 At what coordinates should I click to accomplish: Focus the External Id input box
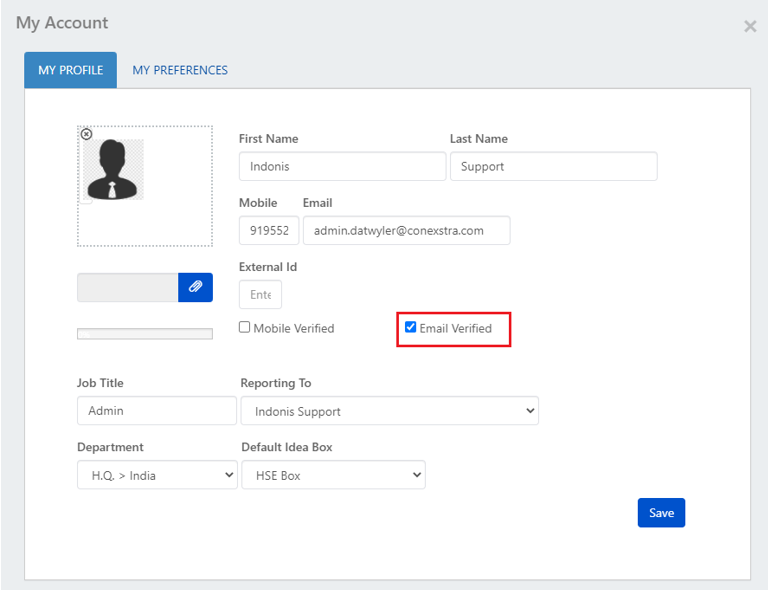tap(260, 294)
